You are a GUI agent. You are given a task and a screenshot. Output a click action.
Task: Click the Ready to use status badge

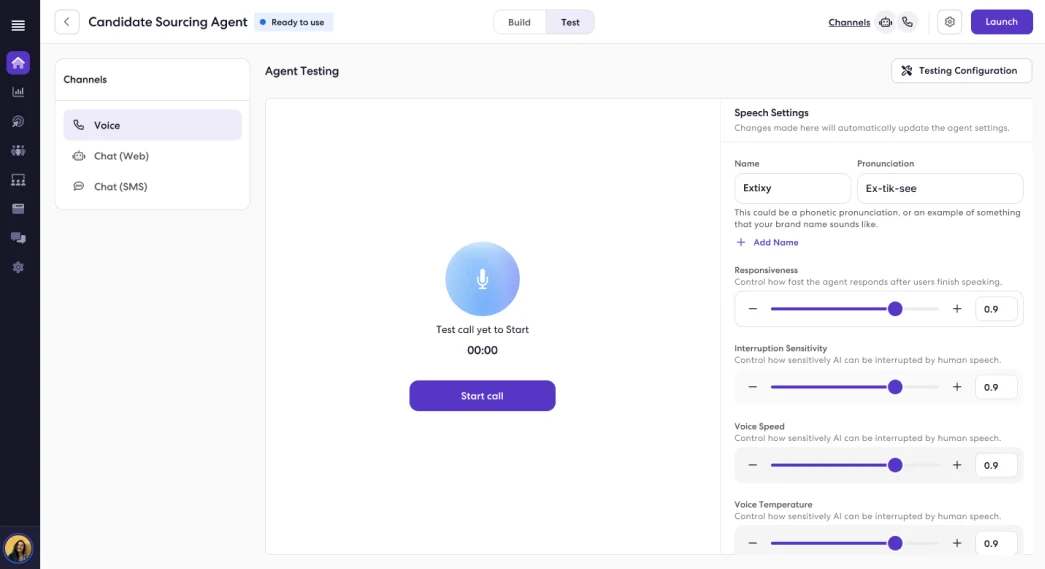(x=293, y=22)
